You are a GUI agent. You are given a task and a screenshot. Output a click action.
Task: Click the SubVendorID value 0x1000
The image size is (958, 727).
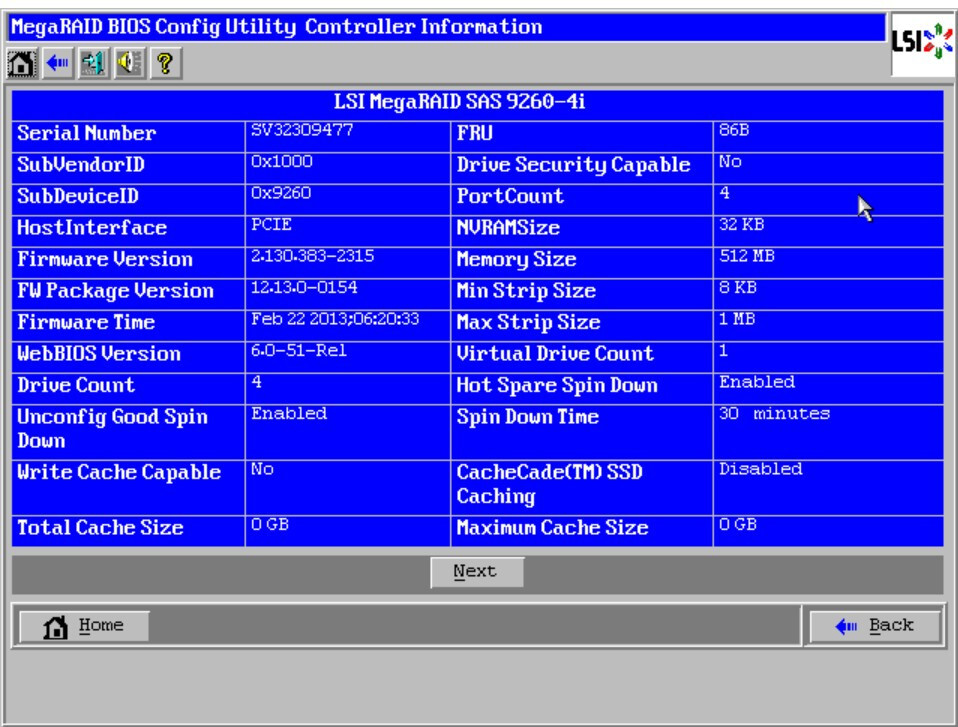click(x=282, y=162)
